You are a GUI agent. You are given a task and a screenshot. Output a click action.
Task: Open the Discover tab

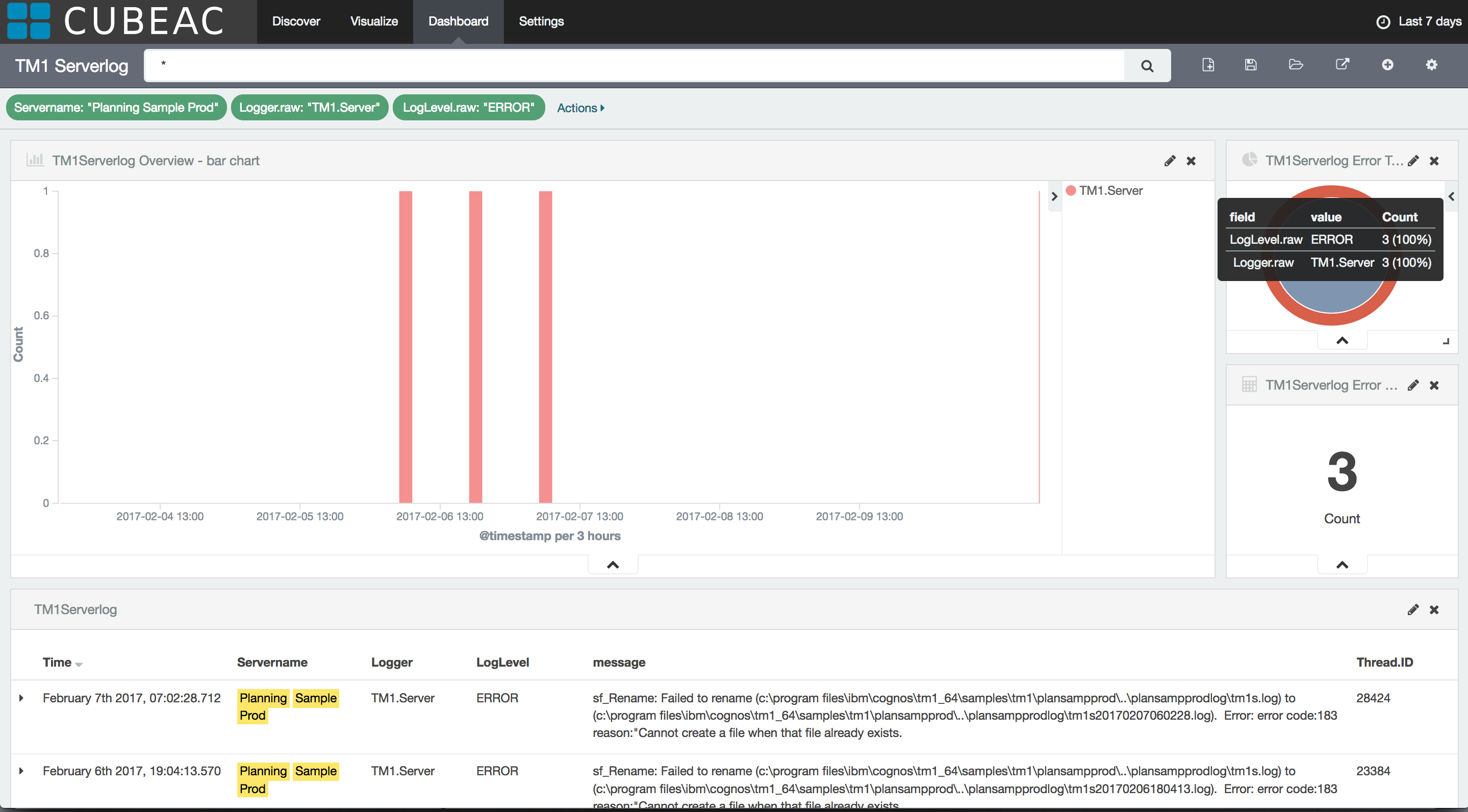point(296,21)
